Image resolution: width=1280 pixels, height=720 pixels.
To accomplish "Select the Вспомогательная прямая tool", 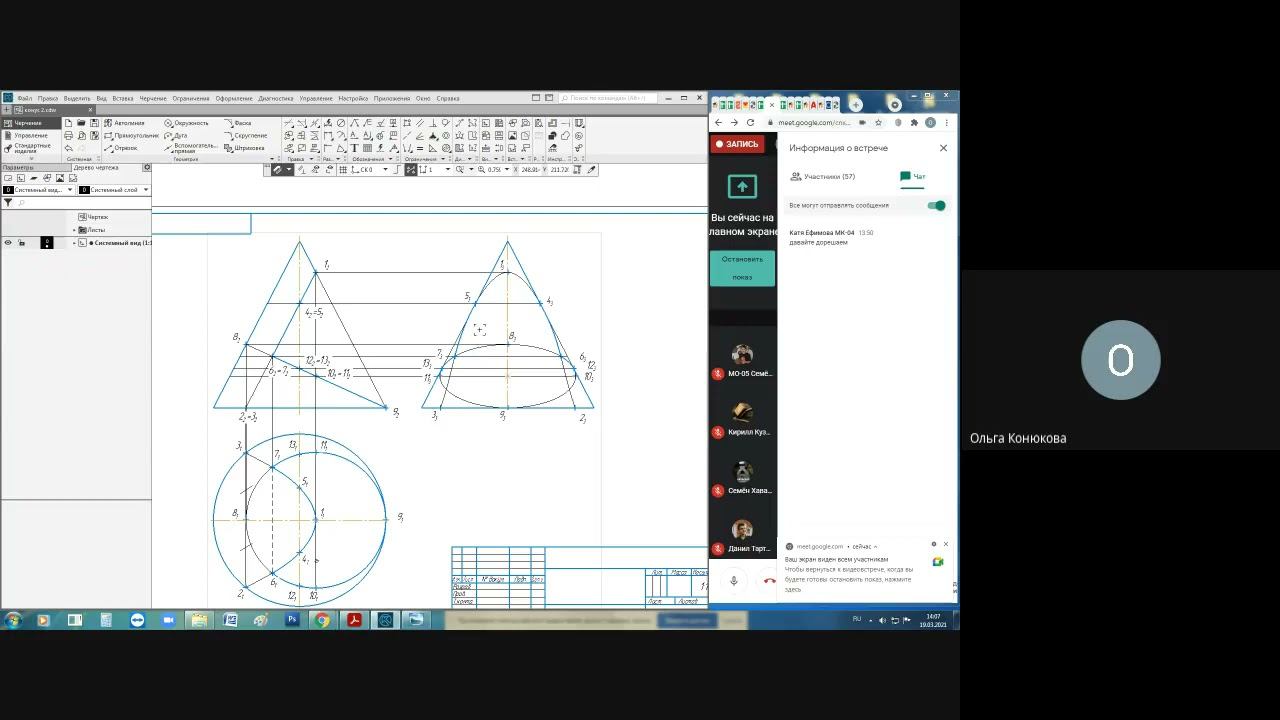I will click(x=190, y=148).
